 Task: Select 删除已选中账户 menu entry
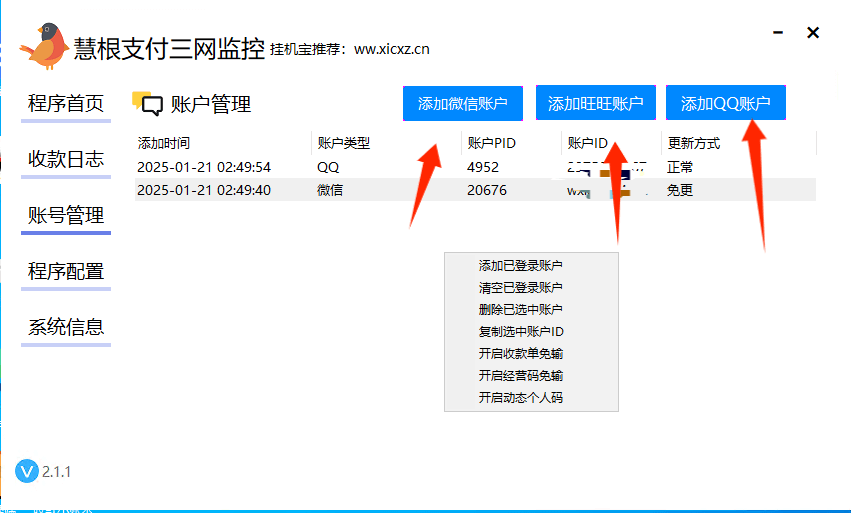(x=520, y=309)
